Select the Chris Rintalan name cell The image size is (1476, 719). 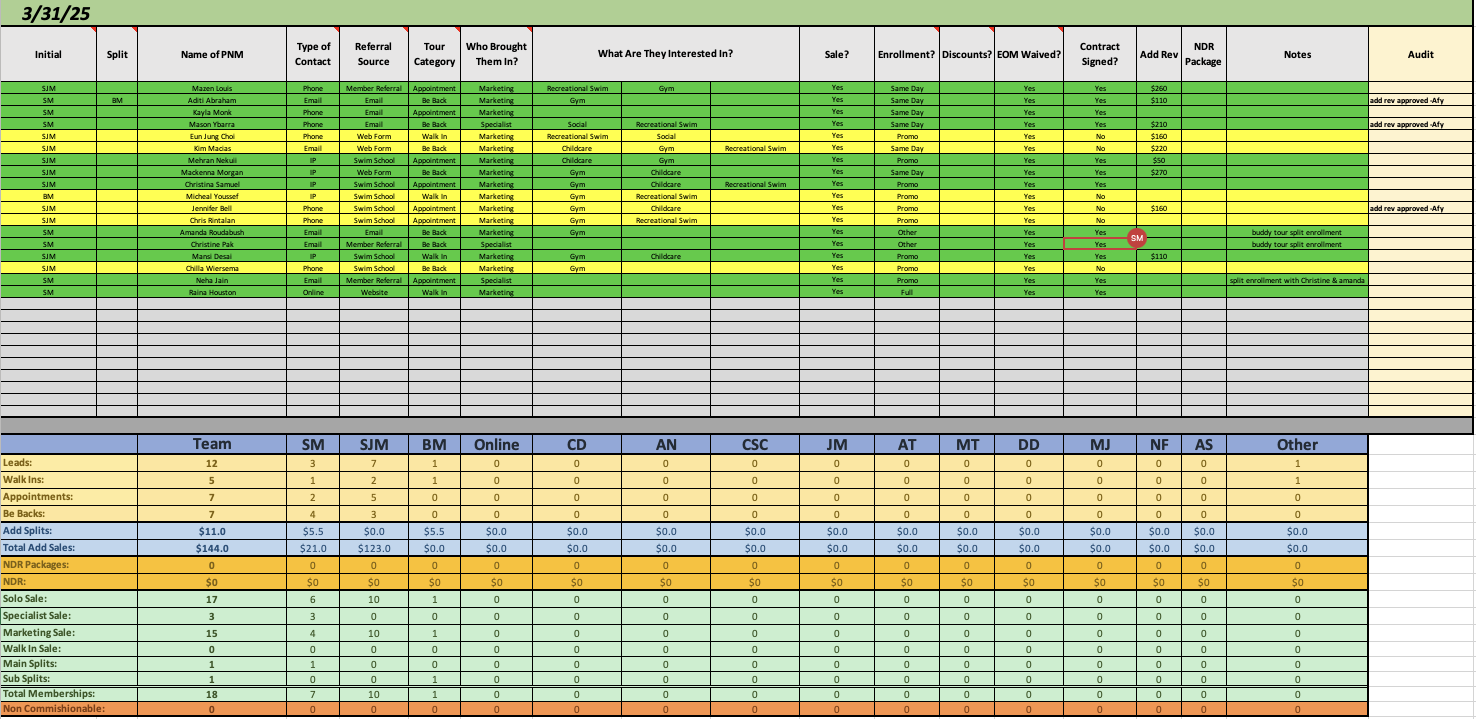coord(212,220)
